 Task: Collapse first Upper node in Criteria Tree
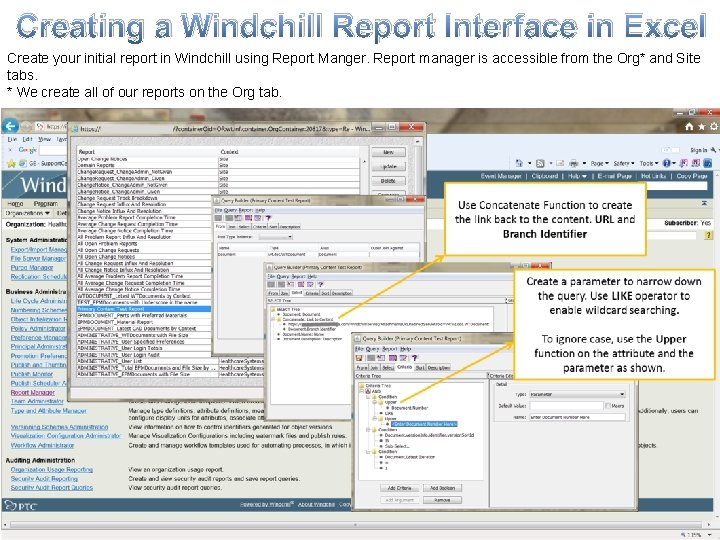click(375, 402)
